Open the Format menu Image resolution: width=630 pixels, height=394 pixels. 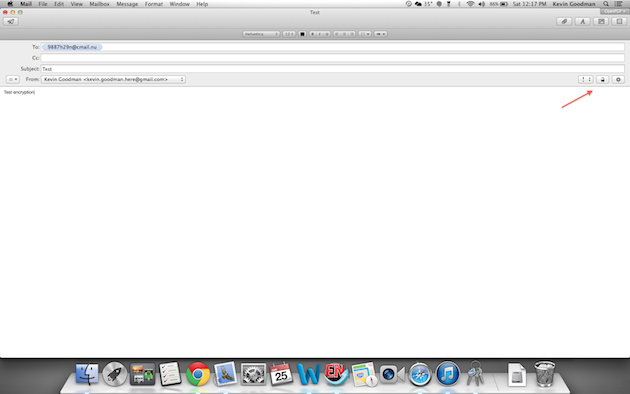point(153,4)
